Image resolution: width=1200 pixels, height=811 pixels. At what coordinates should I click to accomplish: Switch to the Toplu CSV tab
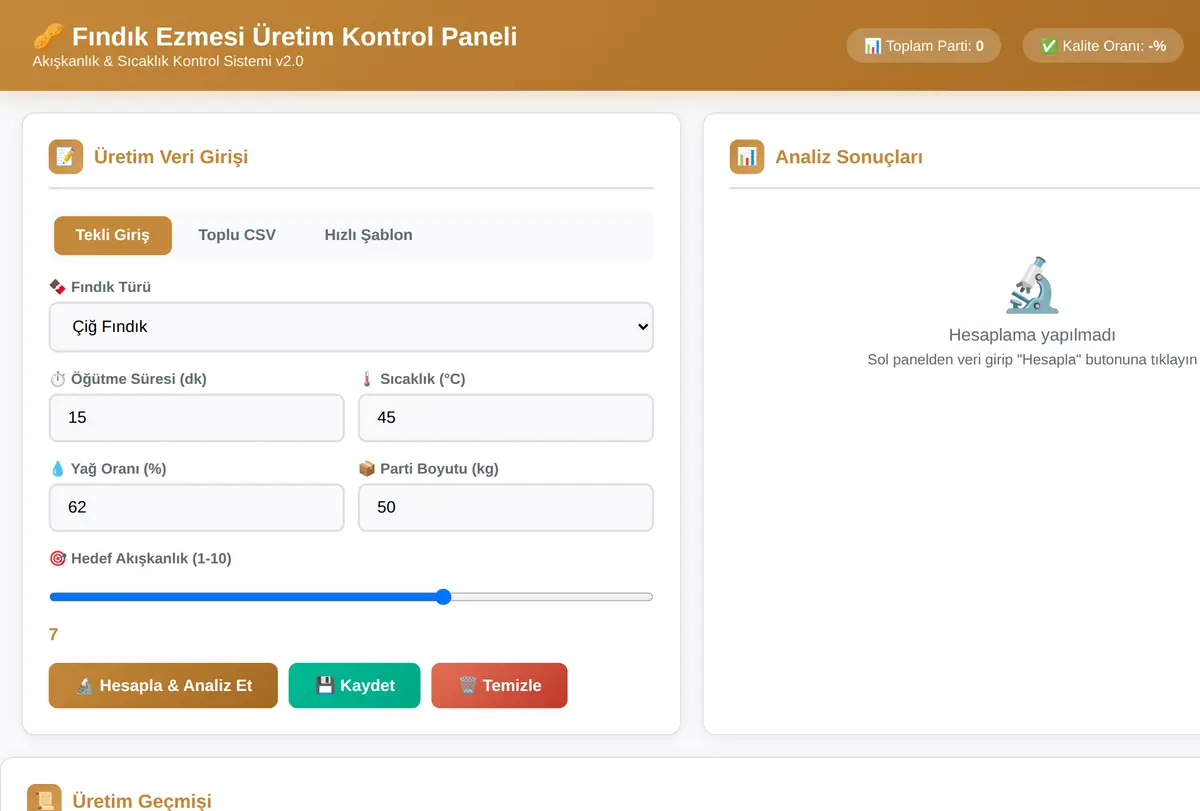(237, 235)
